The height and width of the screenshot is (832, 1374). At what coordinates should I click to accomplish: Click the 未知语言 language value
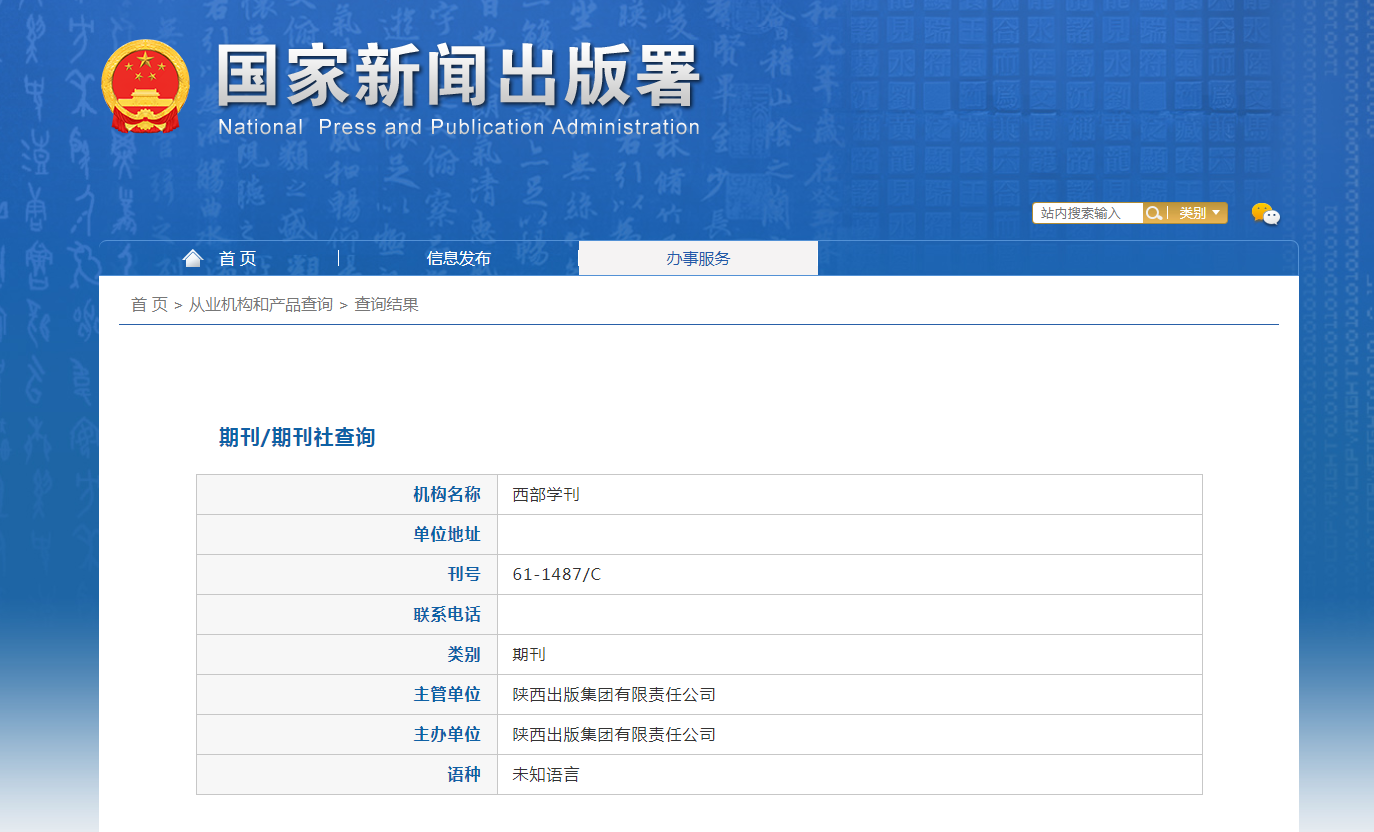pos(546,775)
